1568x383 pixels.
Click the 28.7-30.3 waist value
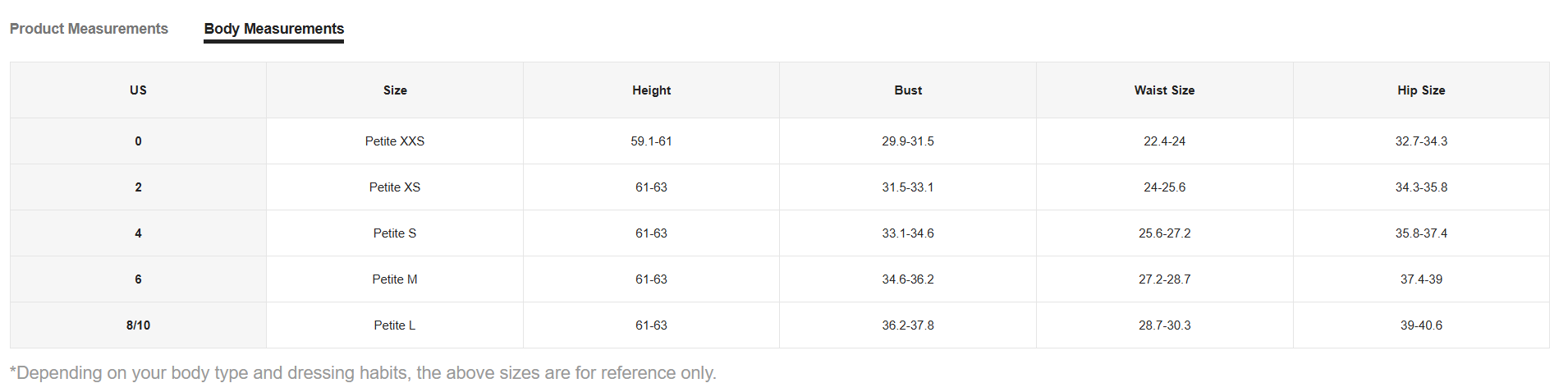1164,325
